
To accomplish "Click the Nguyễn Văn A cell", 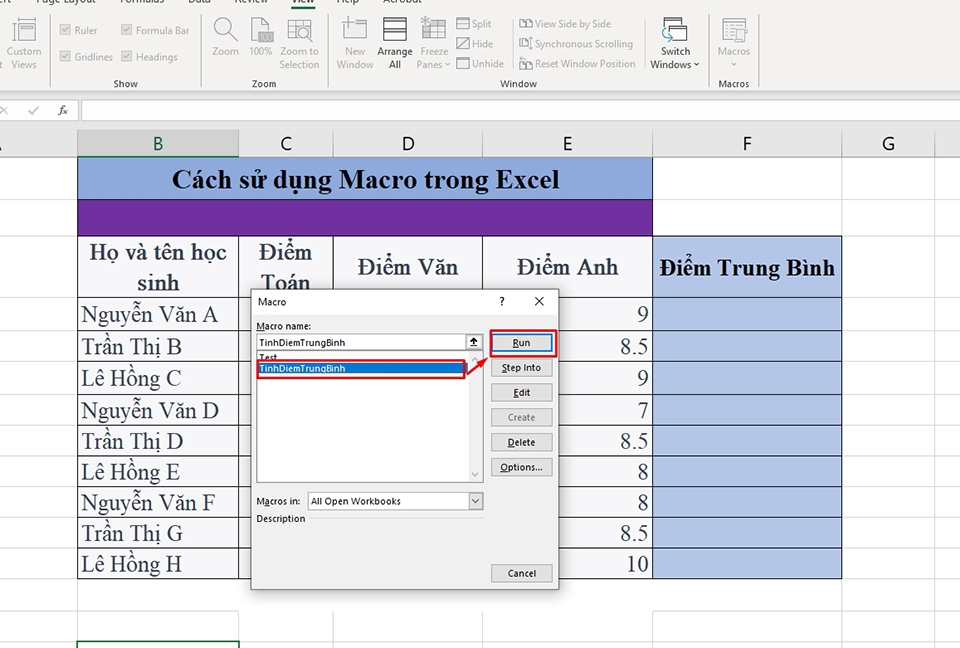I will tap(158, 314).
